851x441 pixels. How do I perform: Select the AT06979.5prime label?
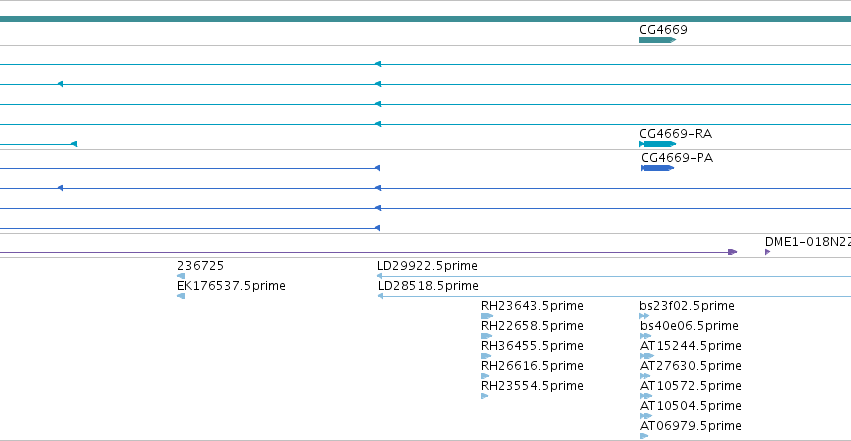691,426
